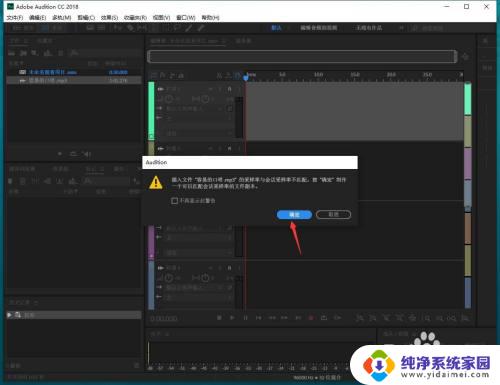Click the Move Playhead to Previous button
500x385 pixels.
click(x=258, y=318)
